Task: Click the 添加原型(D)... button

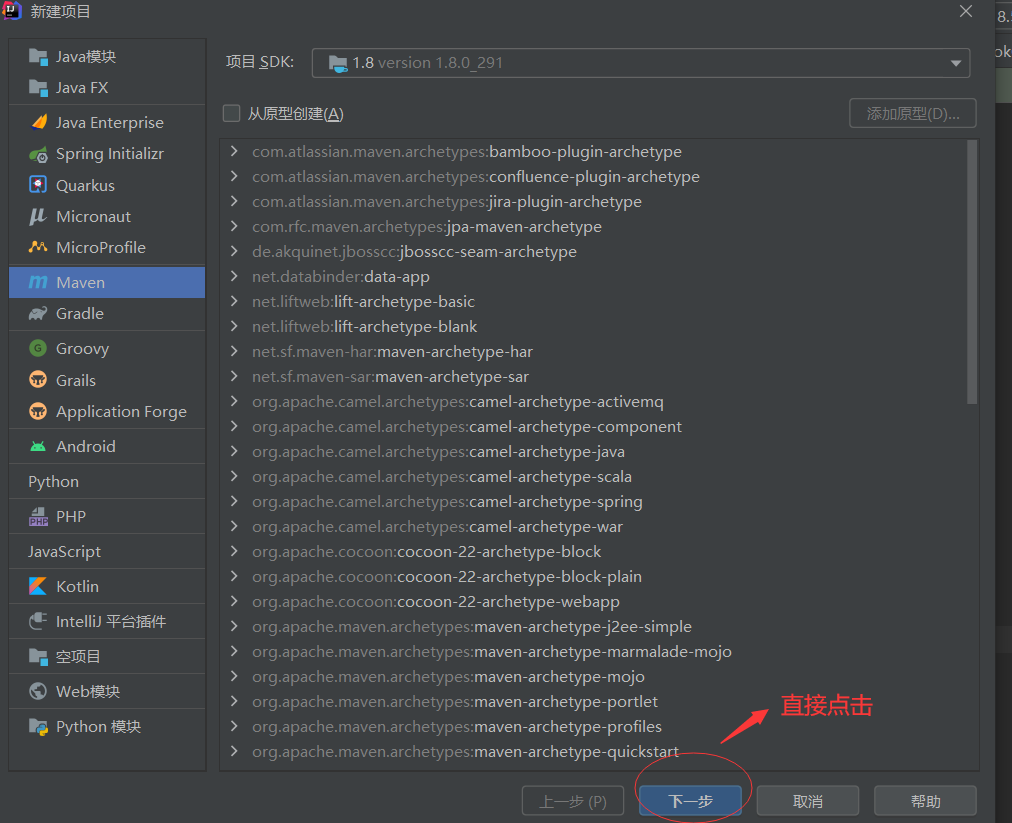Action: point(913,114)
